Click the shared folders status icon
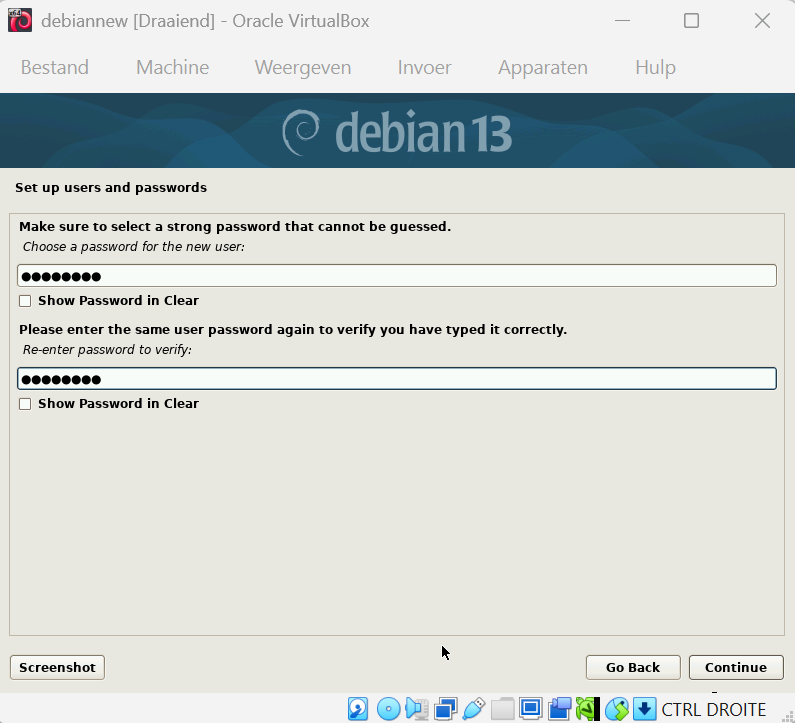The height and width of the screenshot is (723, 795). click(502, 708)
